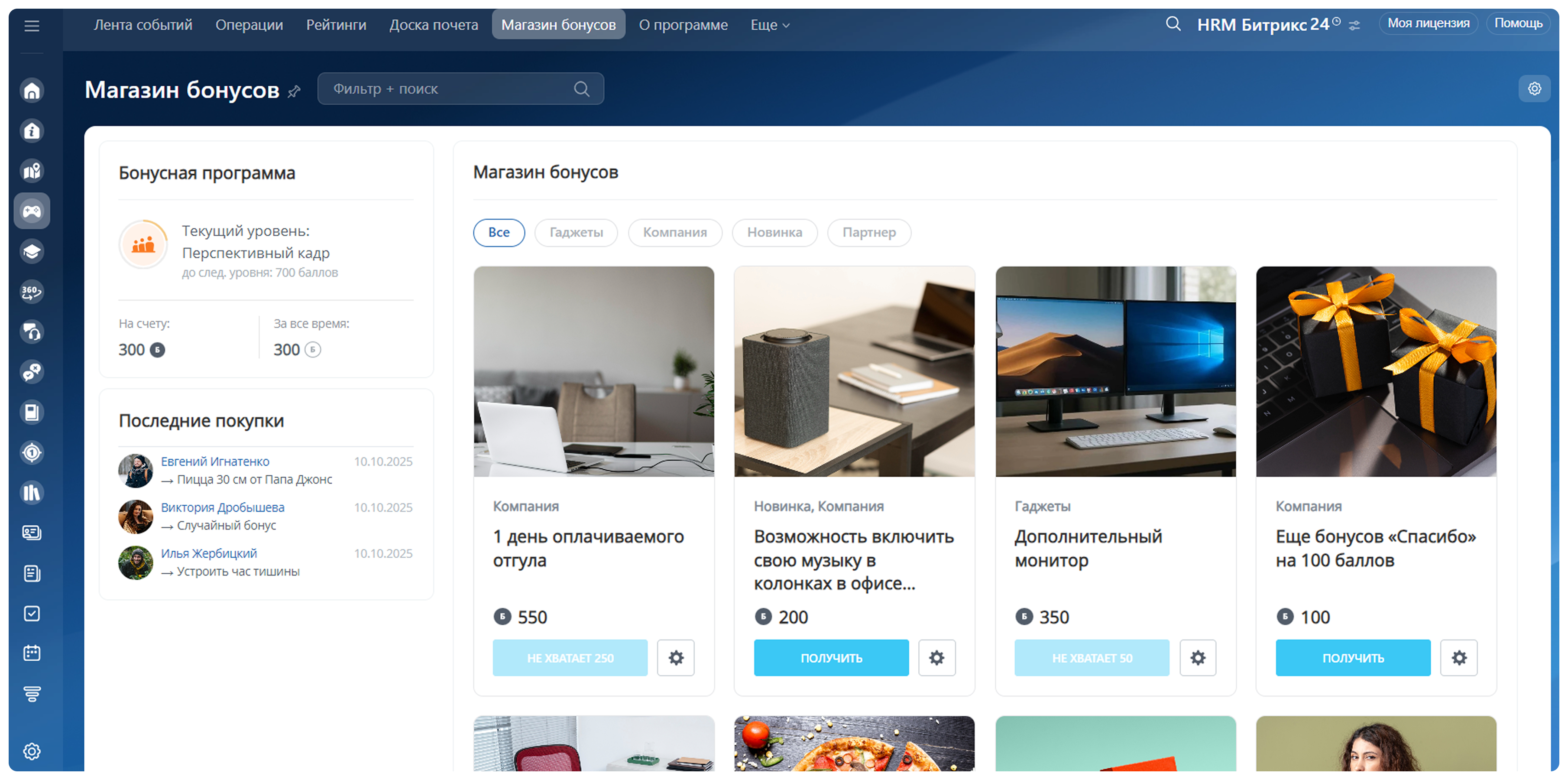Open gear settings for Дополнительный монитор item
This screenshot has width=1568, height=780.
coord(1197,658)
